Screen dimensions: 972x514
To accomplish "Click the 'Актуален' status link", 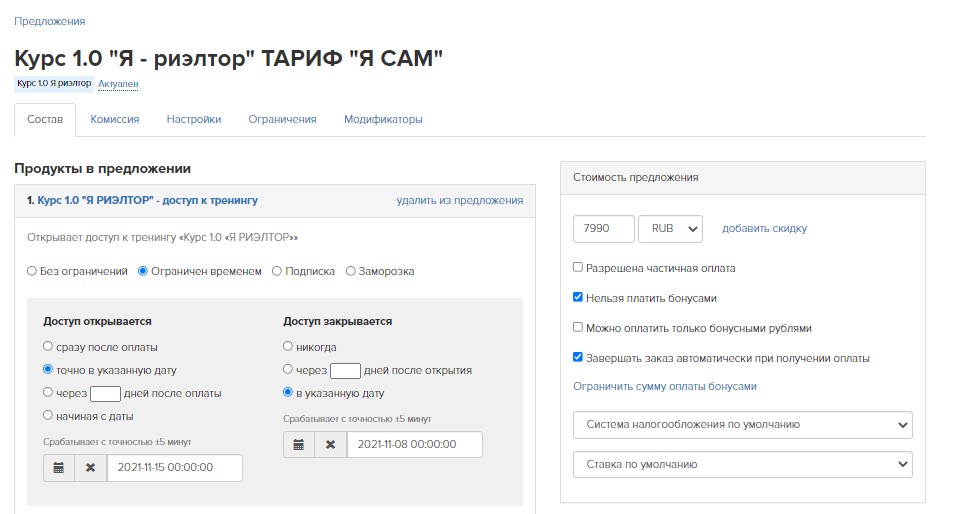I will click(x=118, y=84).
